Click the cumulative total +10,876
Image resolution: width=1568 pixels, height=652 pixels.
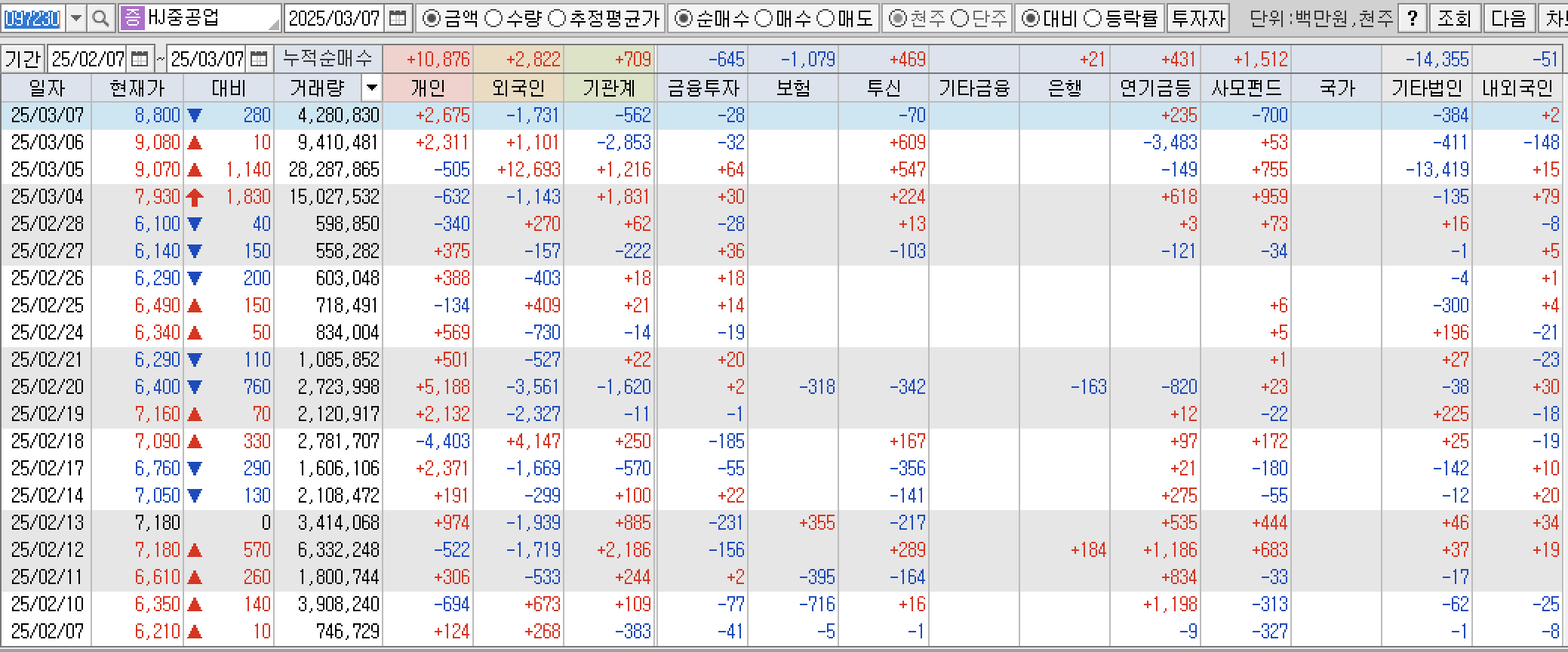438,59
